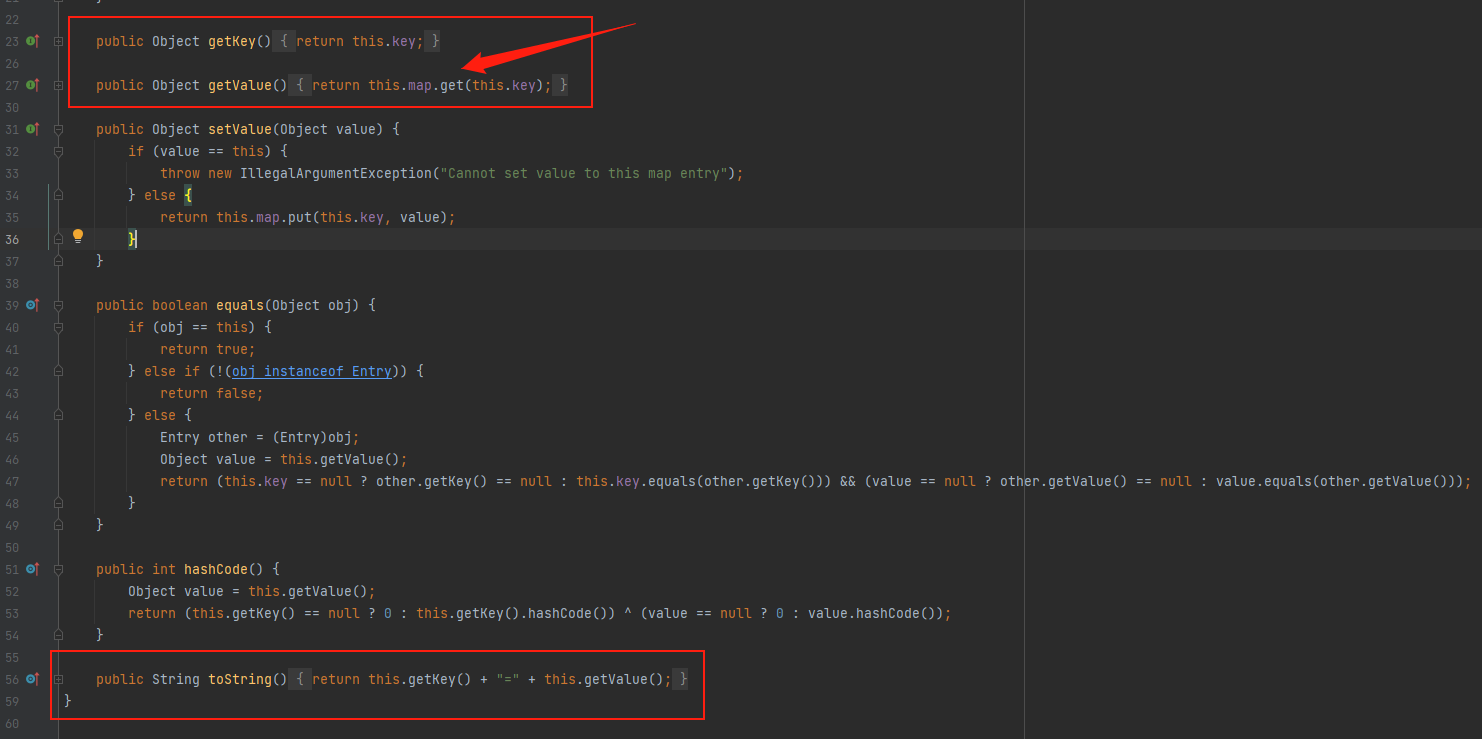
Task: Collapse the hashCode method using its fold marker
Action: [x=58, y=569]
